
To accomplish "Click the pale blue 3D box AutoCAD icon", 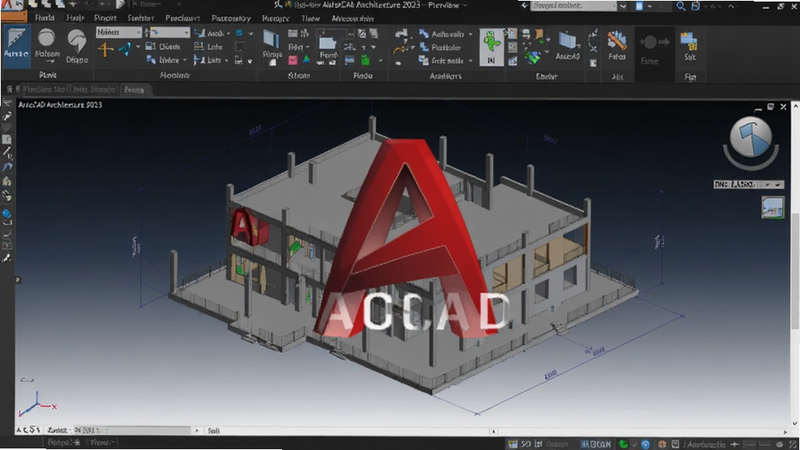I will click(x=567, y=40).
